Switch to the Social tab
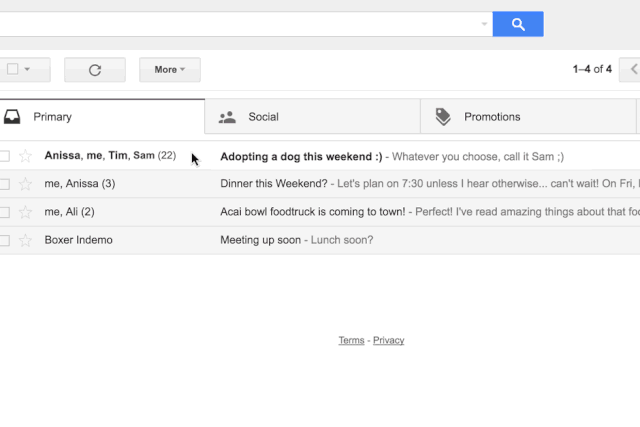Viewport: 640px width, 427px height. (312, 117)
